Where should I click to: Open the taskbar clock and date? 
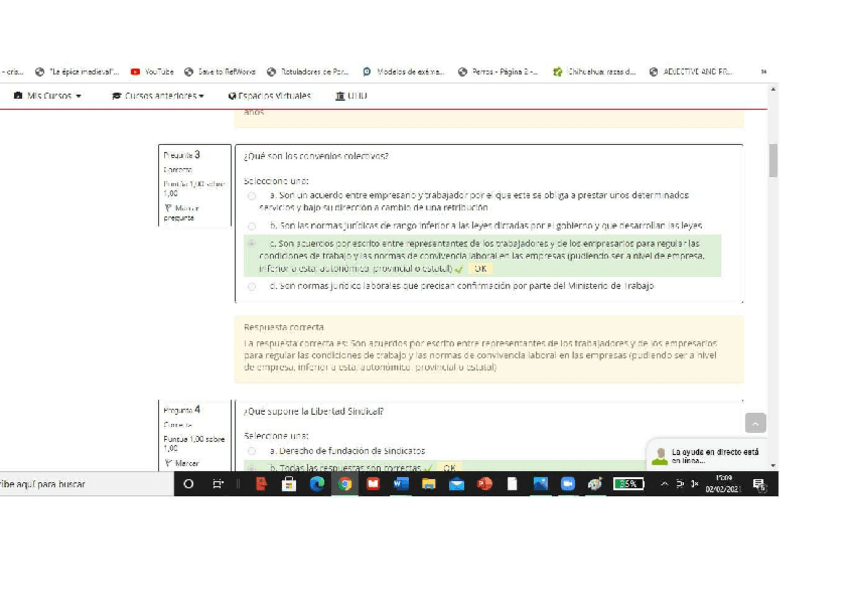(723, 484)
